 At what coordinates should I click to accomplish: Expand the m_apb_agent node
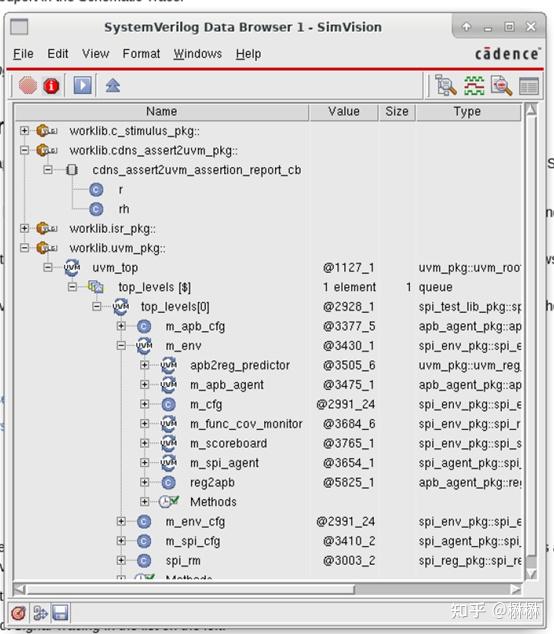click(144, 384)
